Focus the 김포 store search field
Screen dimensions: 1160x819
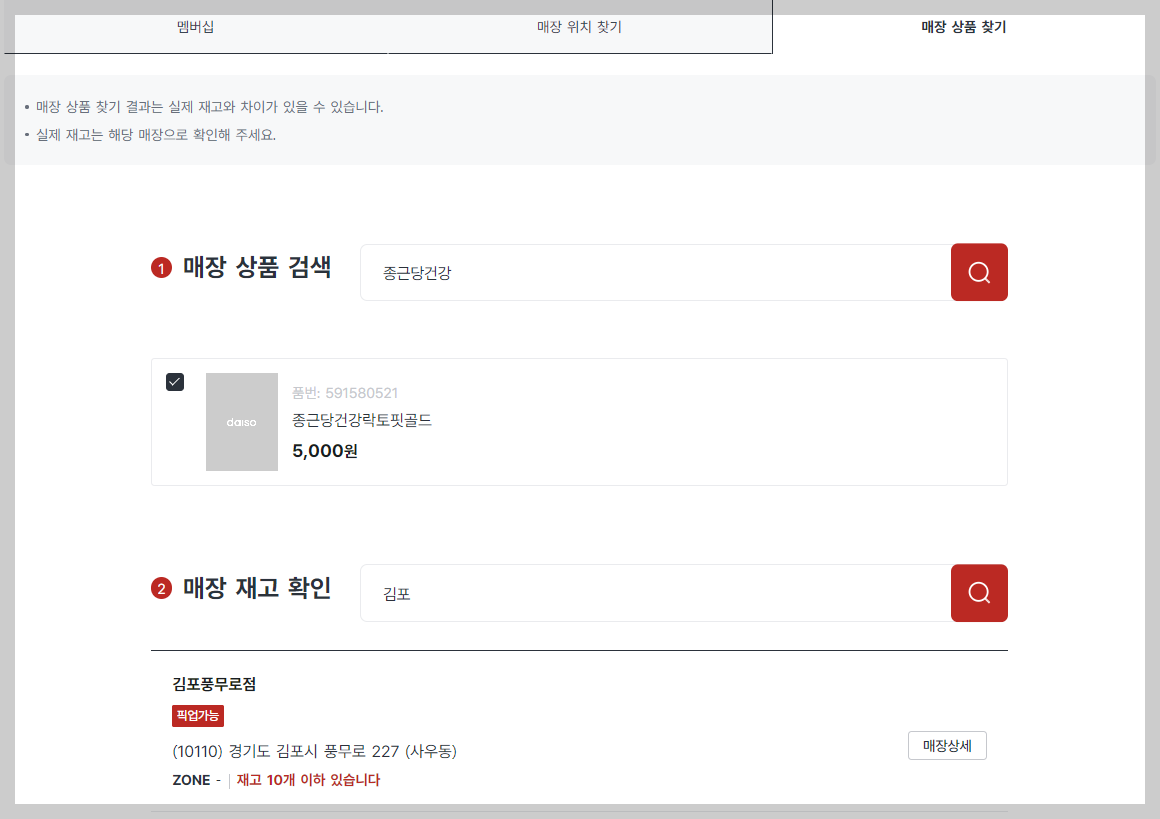[x=655, y=593]
